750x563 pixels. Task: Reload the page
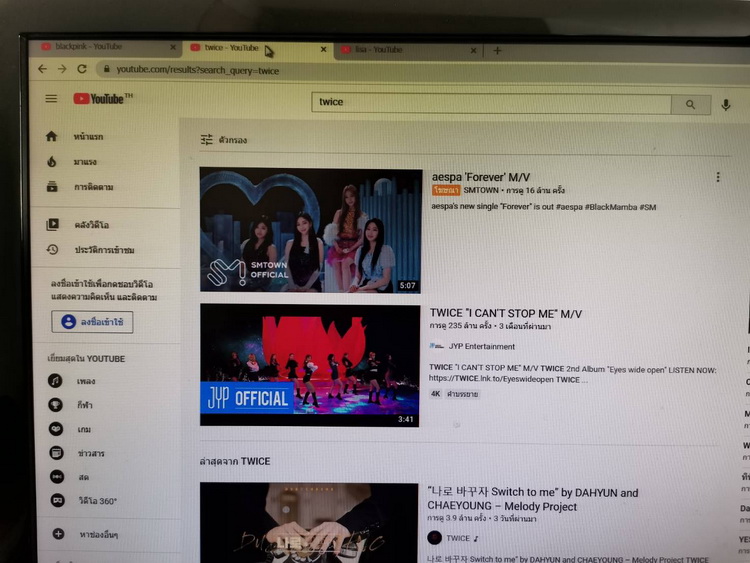[x=82, y=69]
